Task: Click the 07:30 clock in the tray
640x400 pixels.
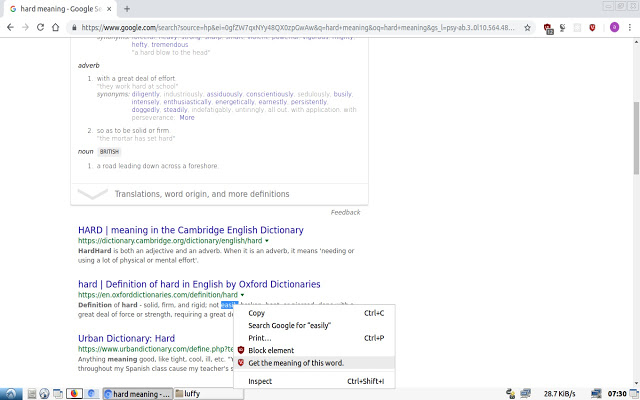Action: coord(617,394)
